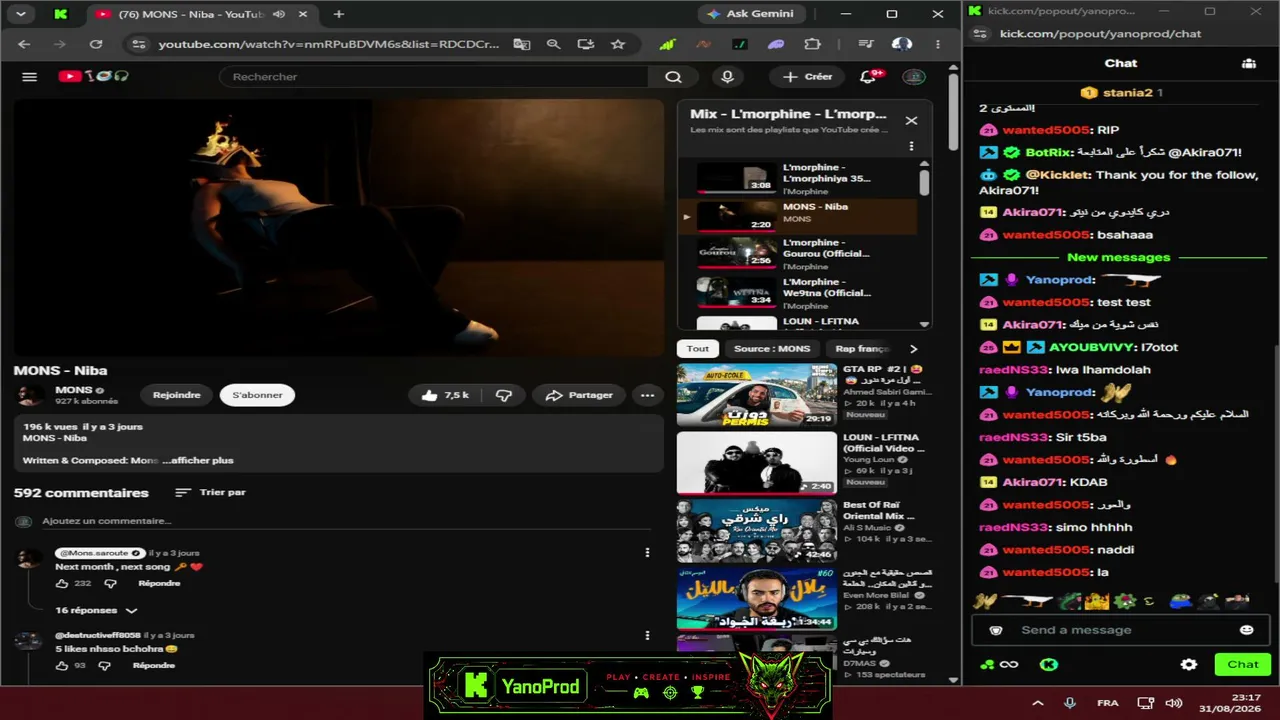Screen dimensions: 1280x720
Task: Open the Trier par sort menu
Action: 210,492
